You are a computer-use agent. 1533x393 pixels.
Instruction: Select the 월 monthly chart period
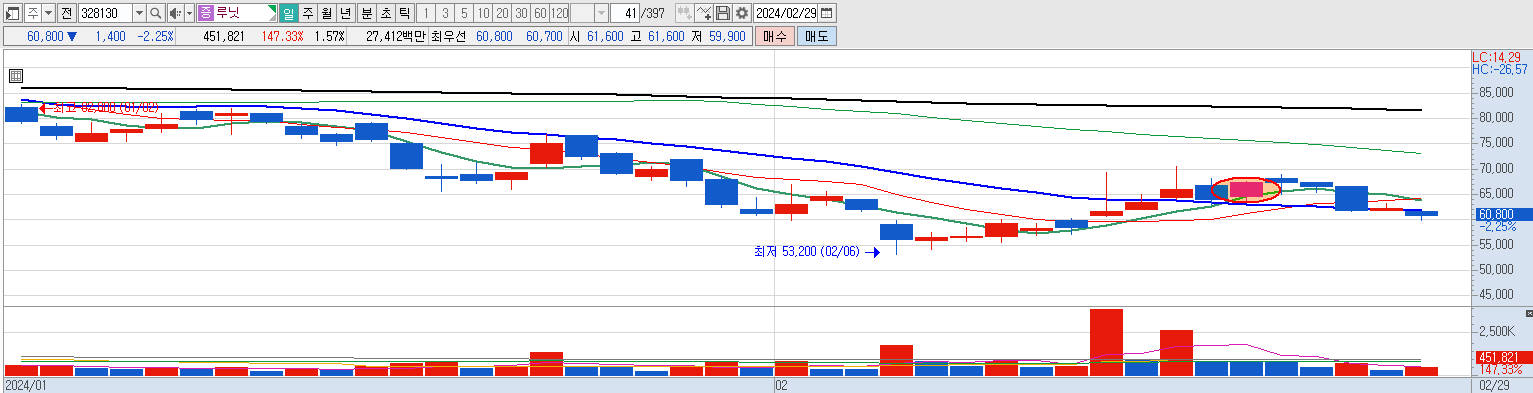point(326,13)
